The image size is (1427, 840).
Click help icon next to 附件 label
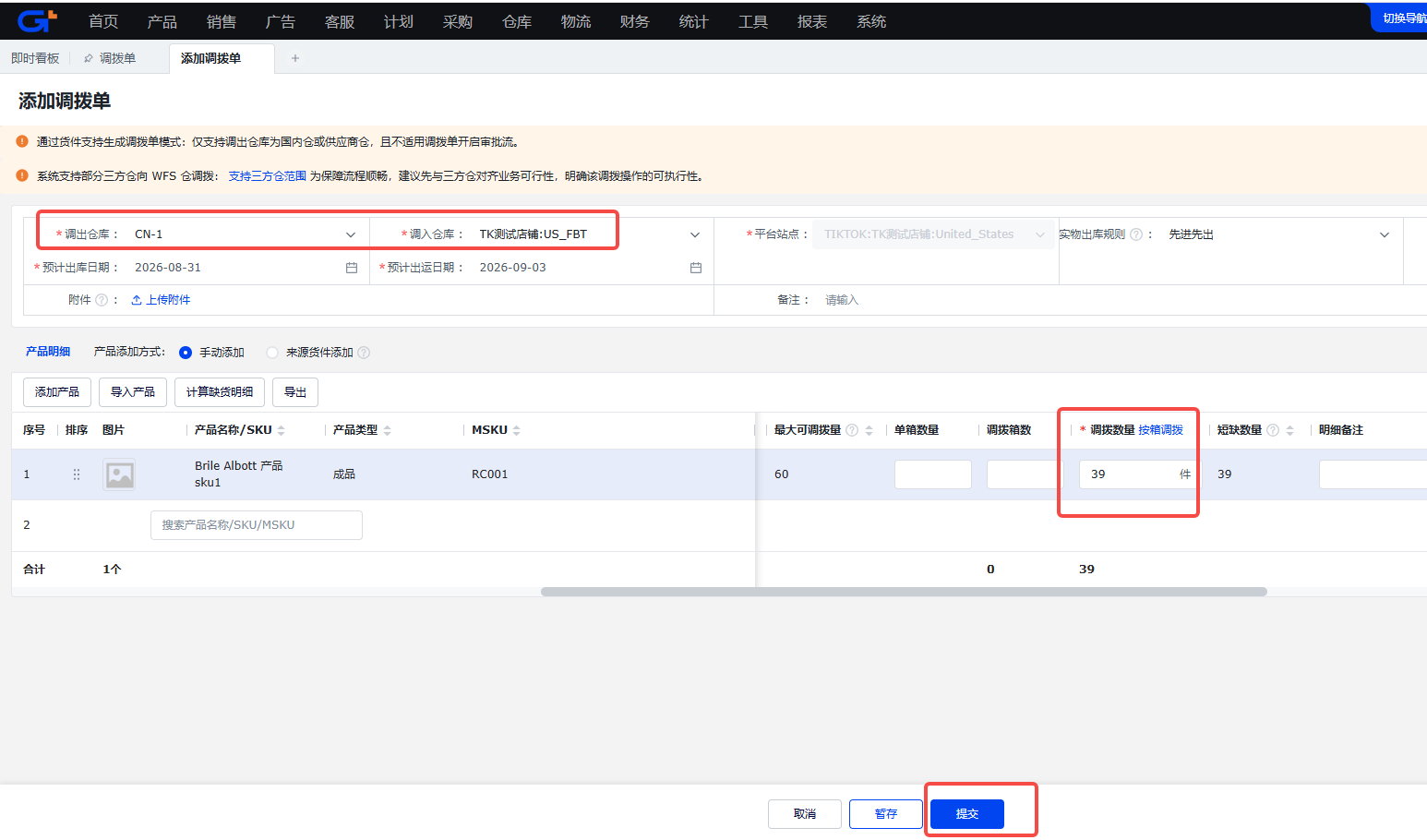[x=102, y=300]
